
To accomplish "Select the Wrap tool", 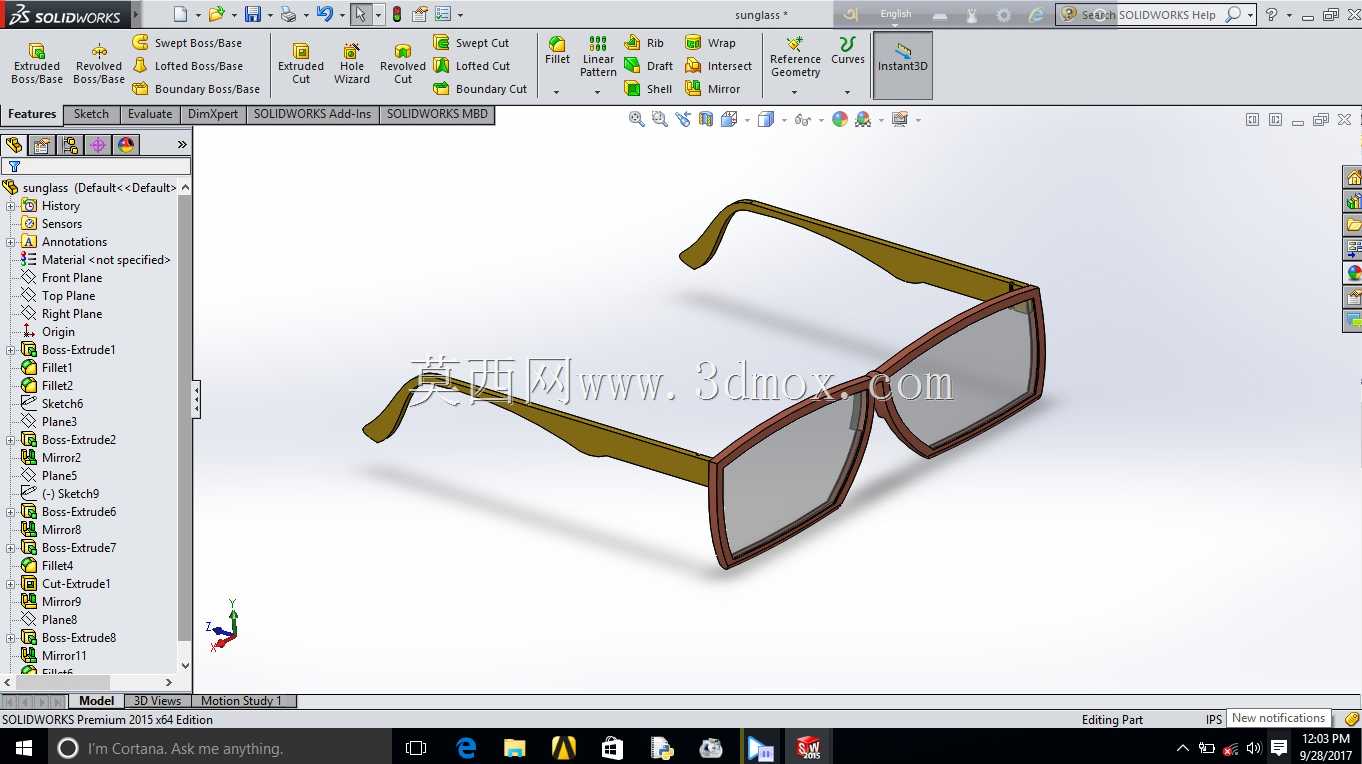I will click(710, 43).
